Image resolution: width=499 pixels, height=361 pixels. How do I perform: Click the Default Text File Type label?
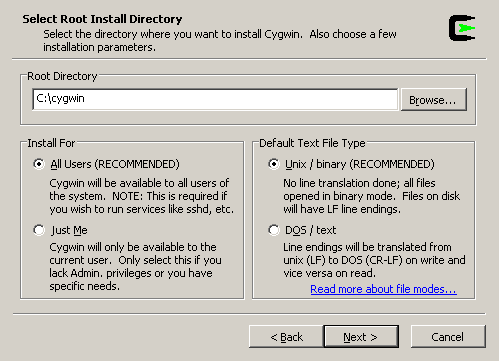(x=312, y=143)
